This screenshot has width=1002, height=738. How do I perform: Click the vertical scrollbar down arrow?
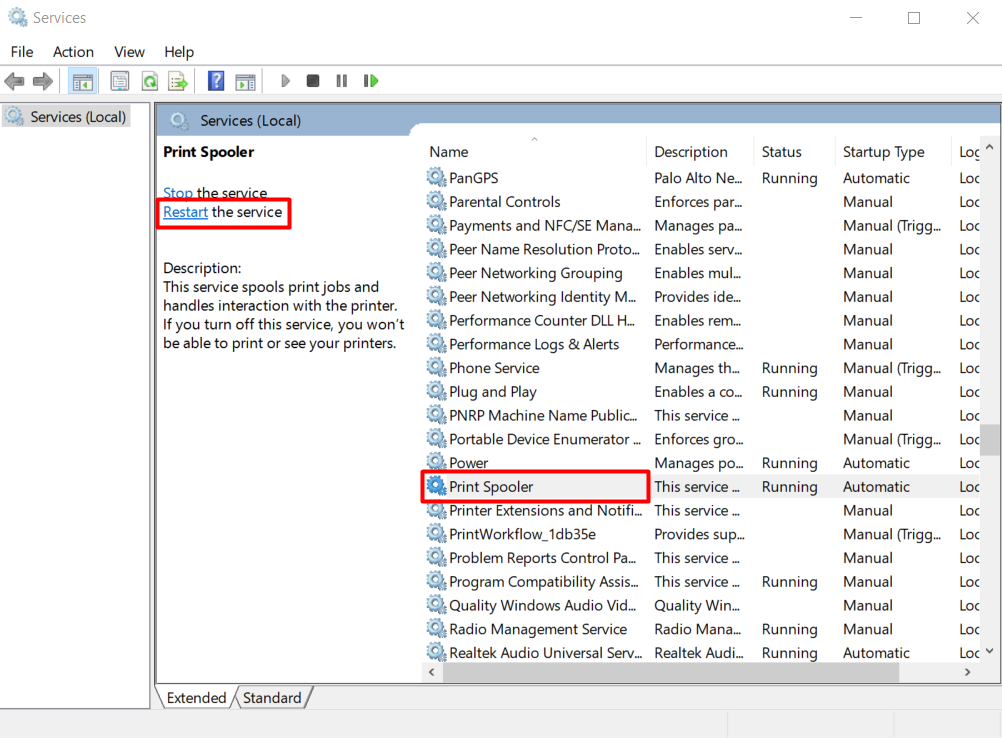pyautogui.click(x=989, y=651)
